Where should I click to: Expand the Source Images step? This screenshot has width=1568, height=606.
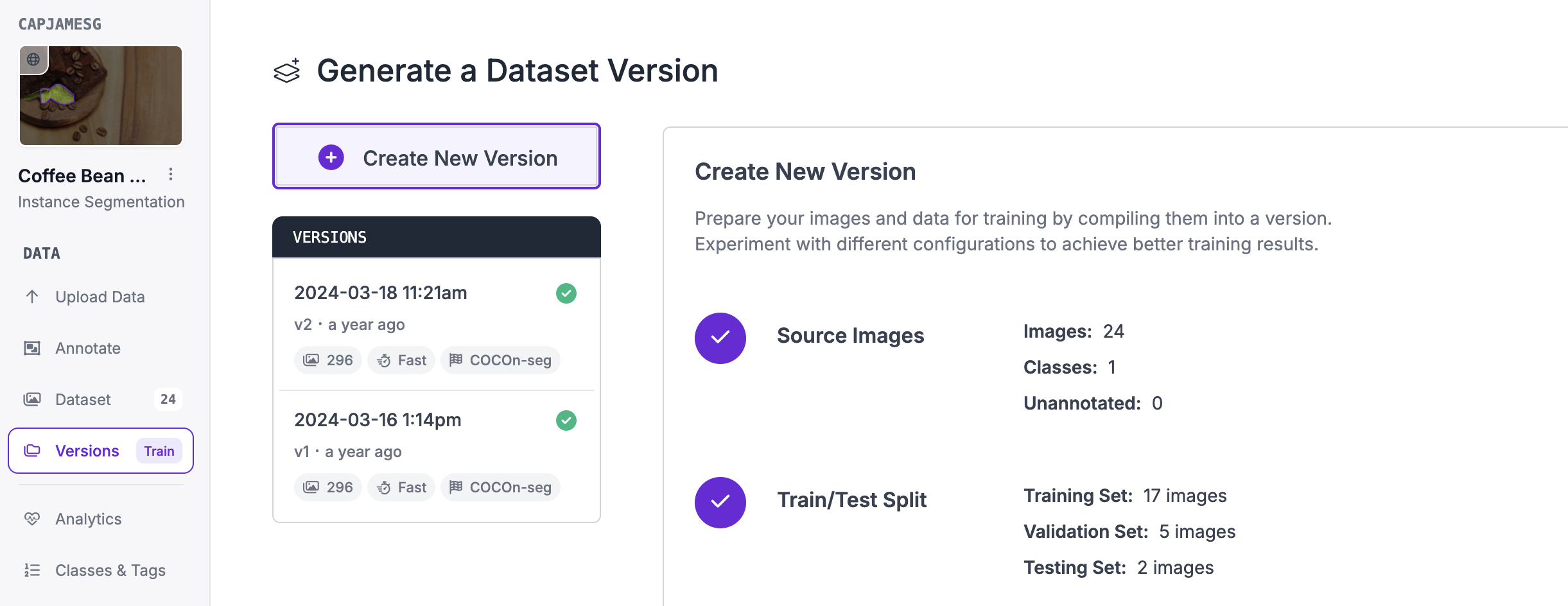click(x=850, y=336)
